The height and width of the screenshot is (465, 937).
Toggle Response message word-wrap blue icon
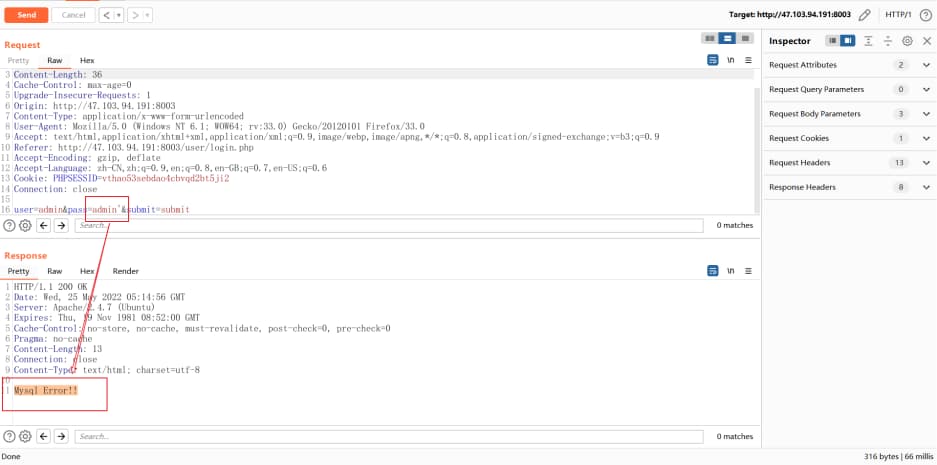point(712,271)
